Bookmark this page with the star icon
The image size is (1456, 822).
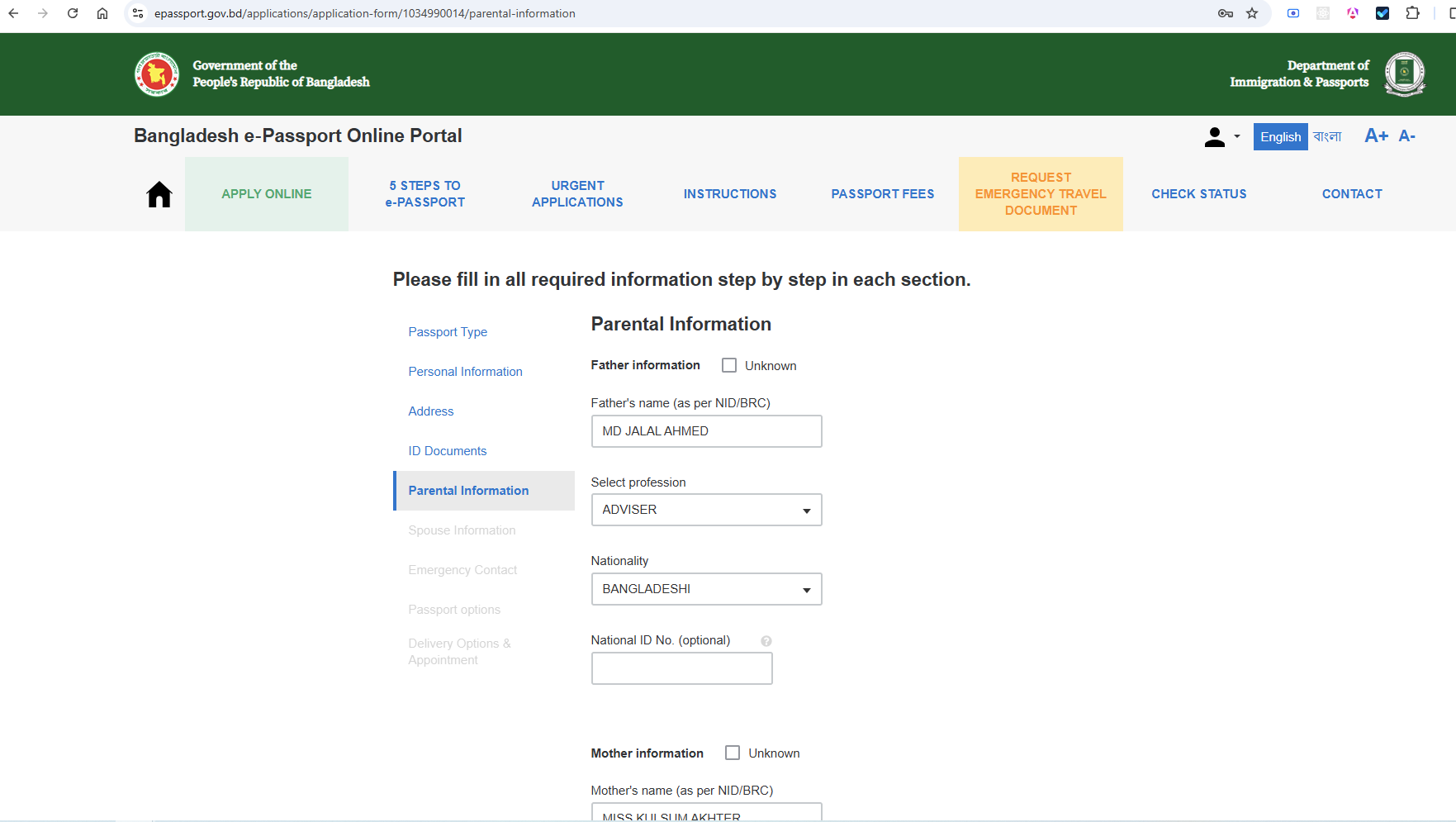tap(1252, 13)
